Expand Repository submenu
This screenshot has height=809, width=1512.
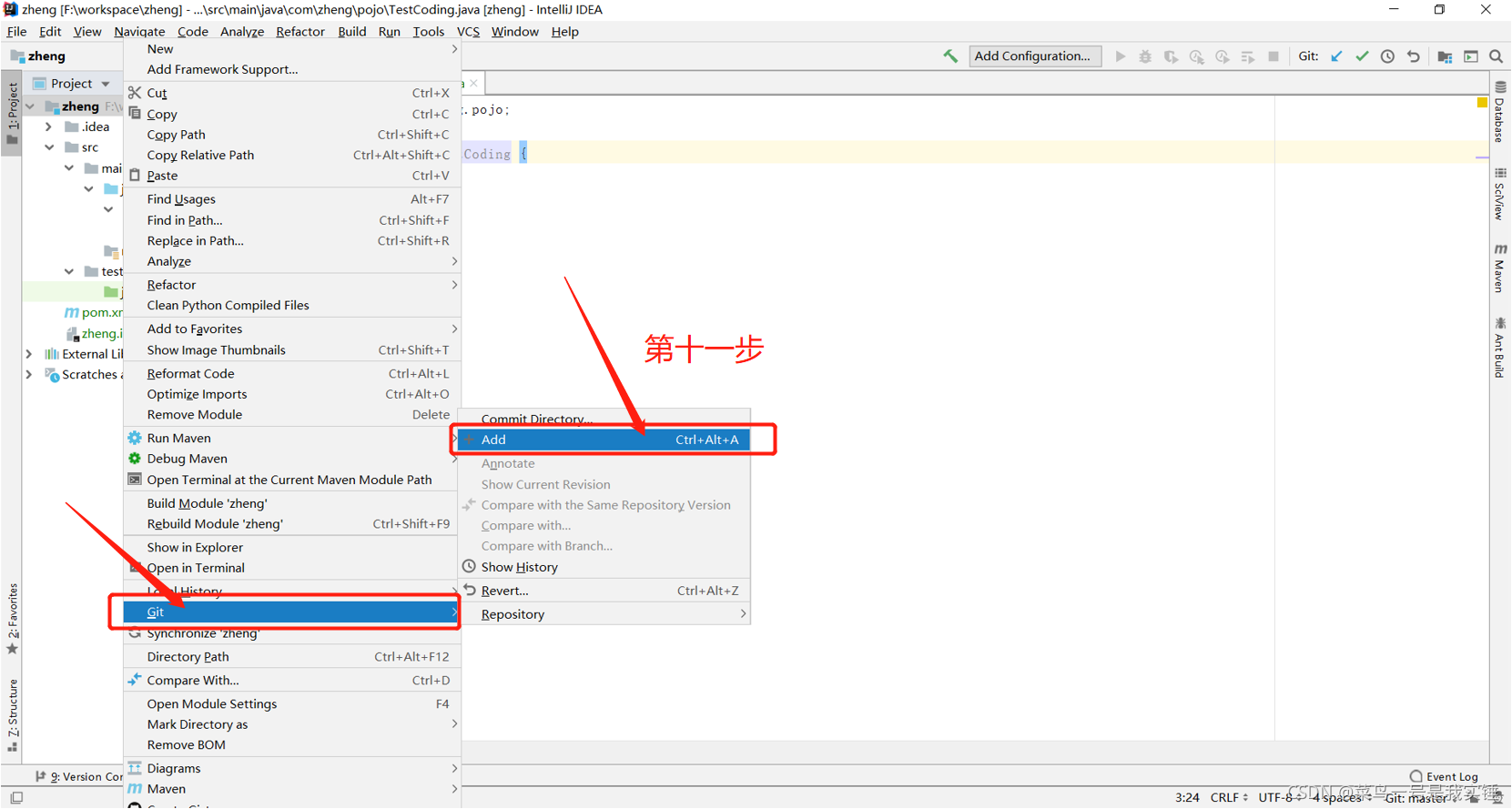[x=604, y=614]
